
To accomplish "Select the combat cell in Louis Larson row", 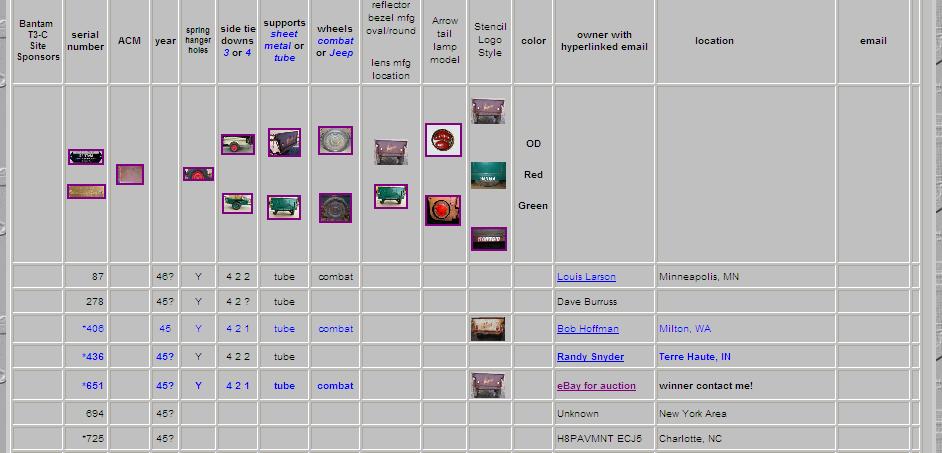I will 335,277.
